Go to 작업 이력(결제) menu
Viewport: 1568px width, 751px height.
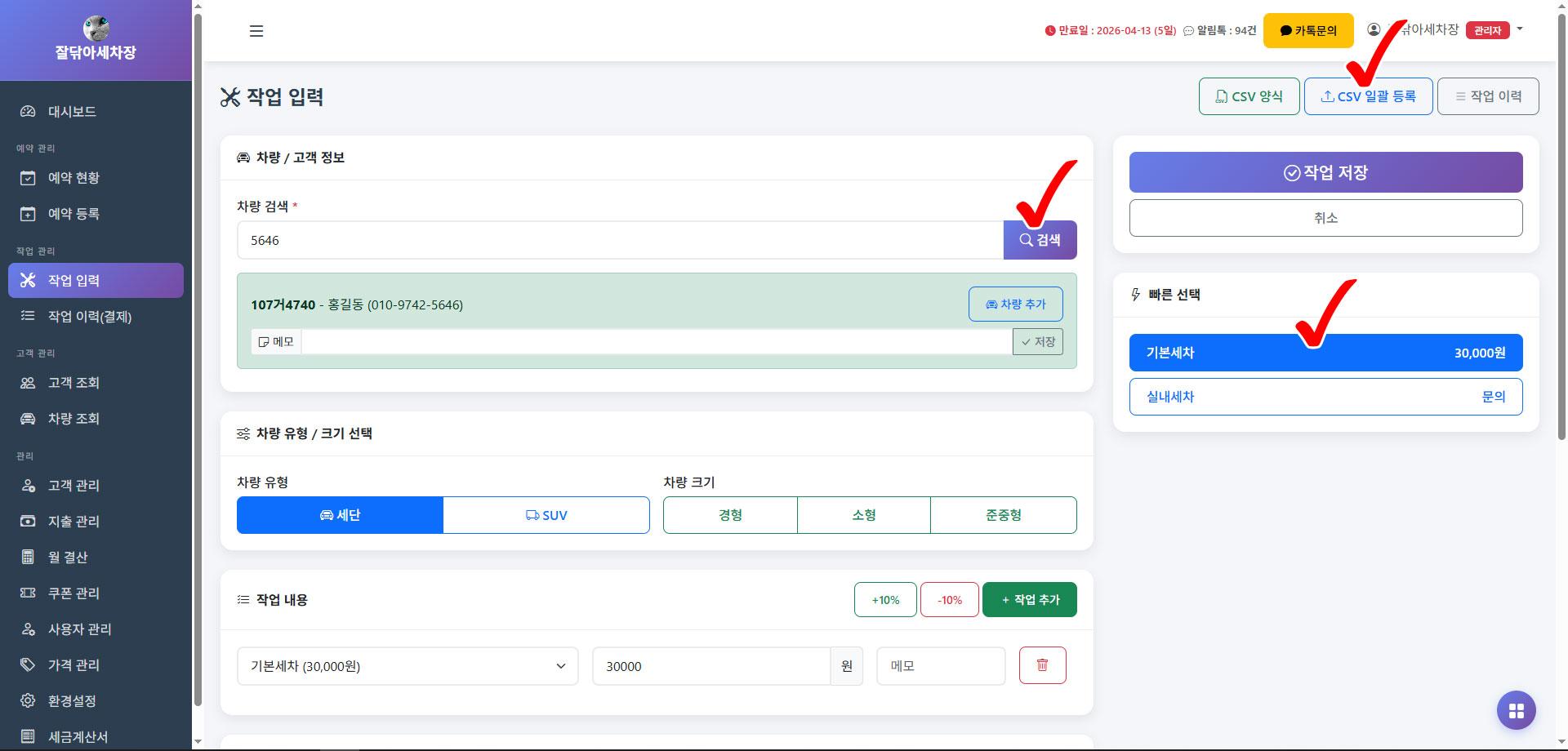(x=90, y=317)
